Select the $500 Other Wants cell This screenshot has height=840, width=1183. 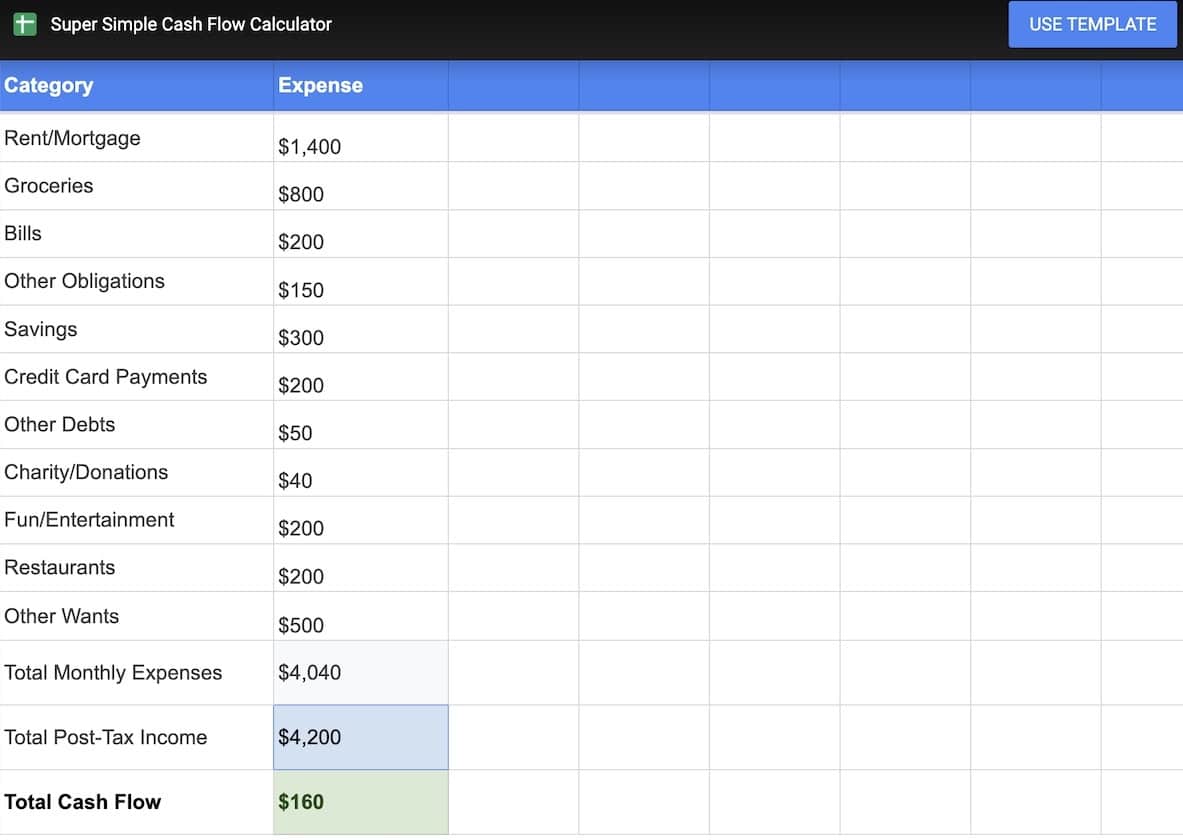click(x=361, y=616)
